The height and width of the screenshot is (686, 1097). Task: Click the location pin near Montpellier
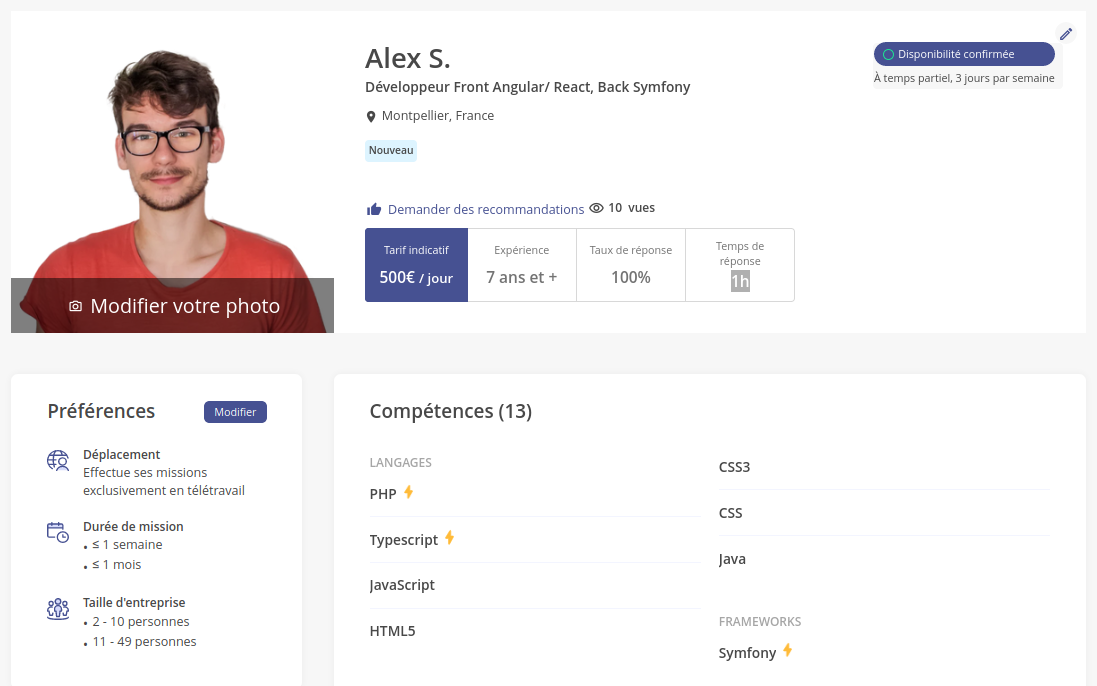pos(371,115)
